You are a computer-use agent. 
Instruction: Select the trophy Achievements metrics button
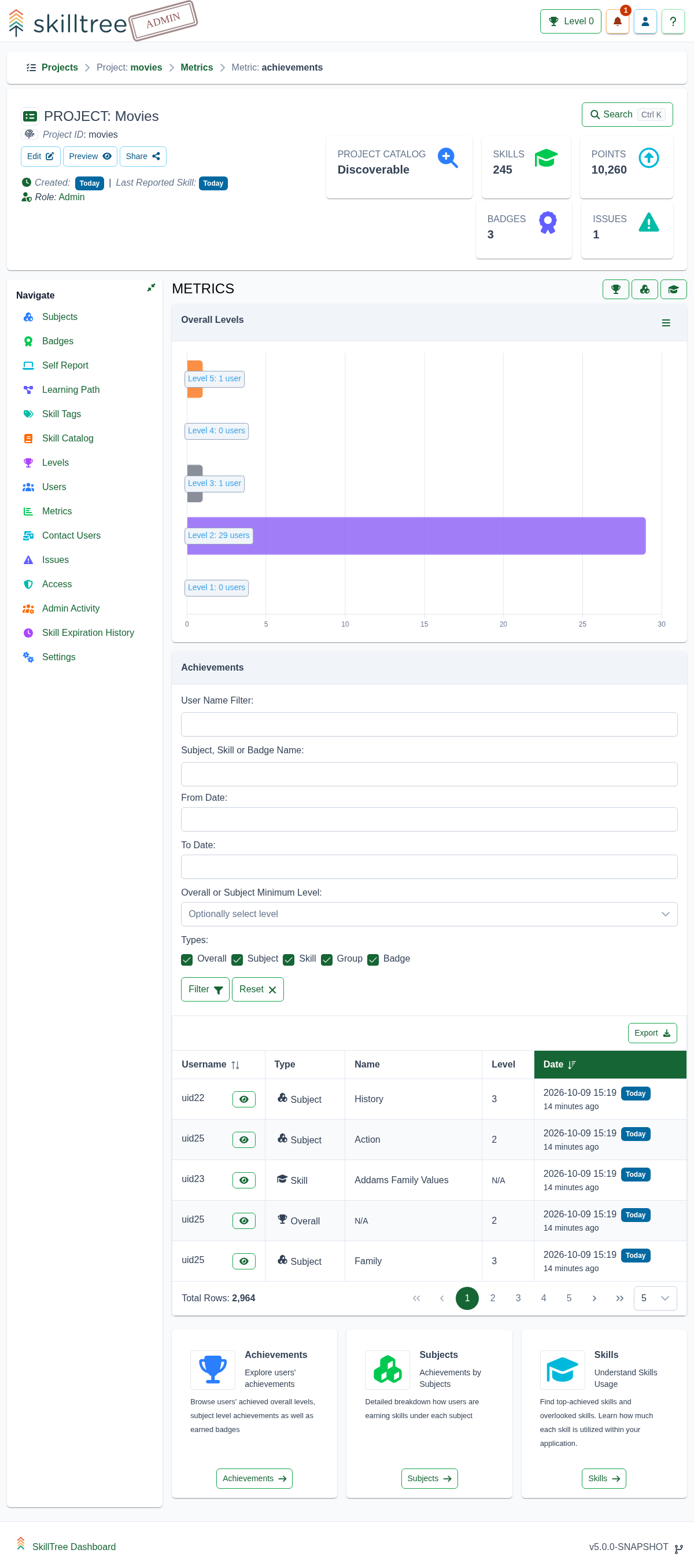click(x=615, y=289)
